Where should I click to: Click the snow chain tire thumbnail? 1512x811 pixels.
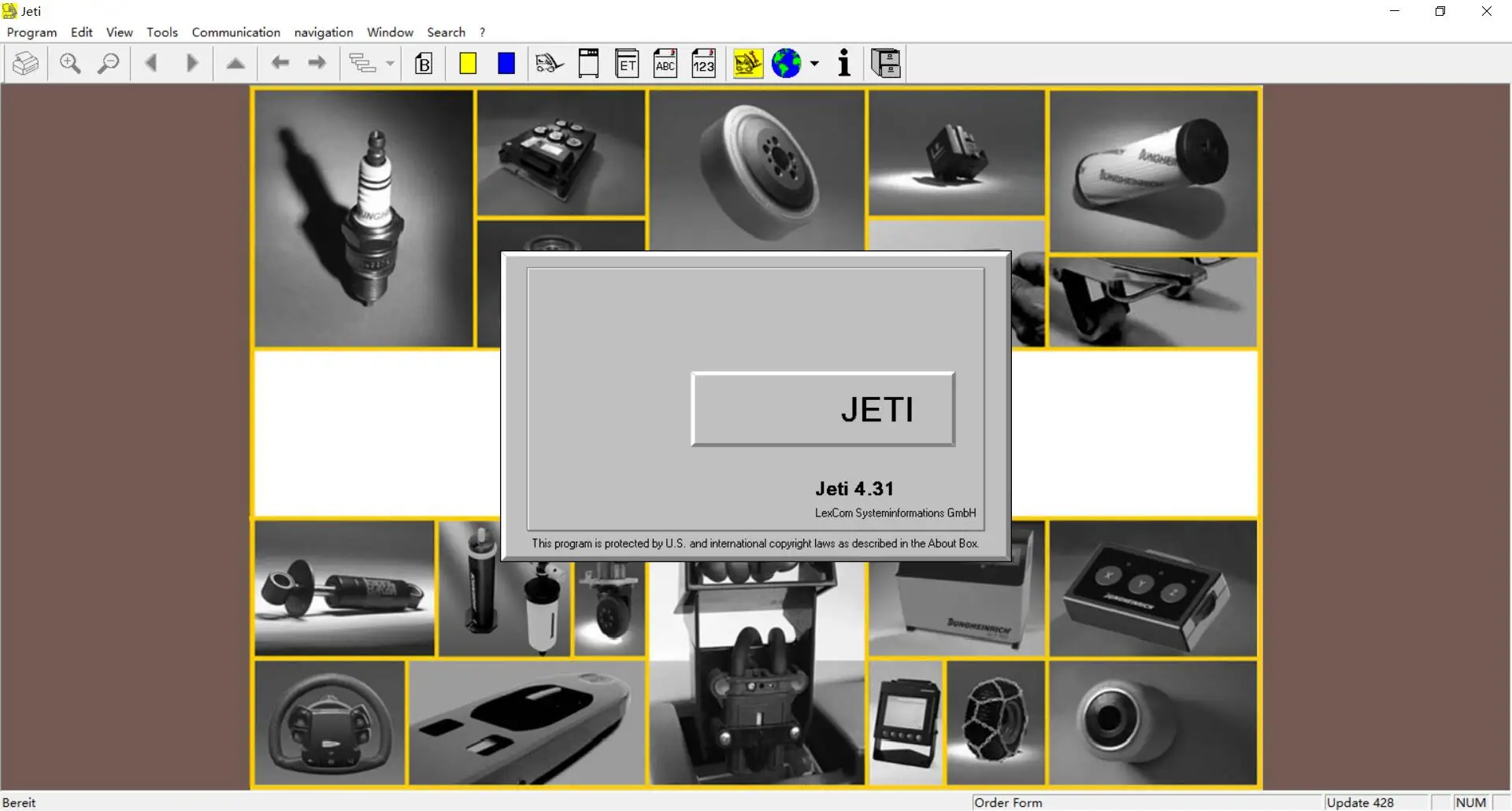995,722
